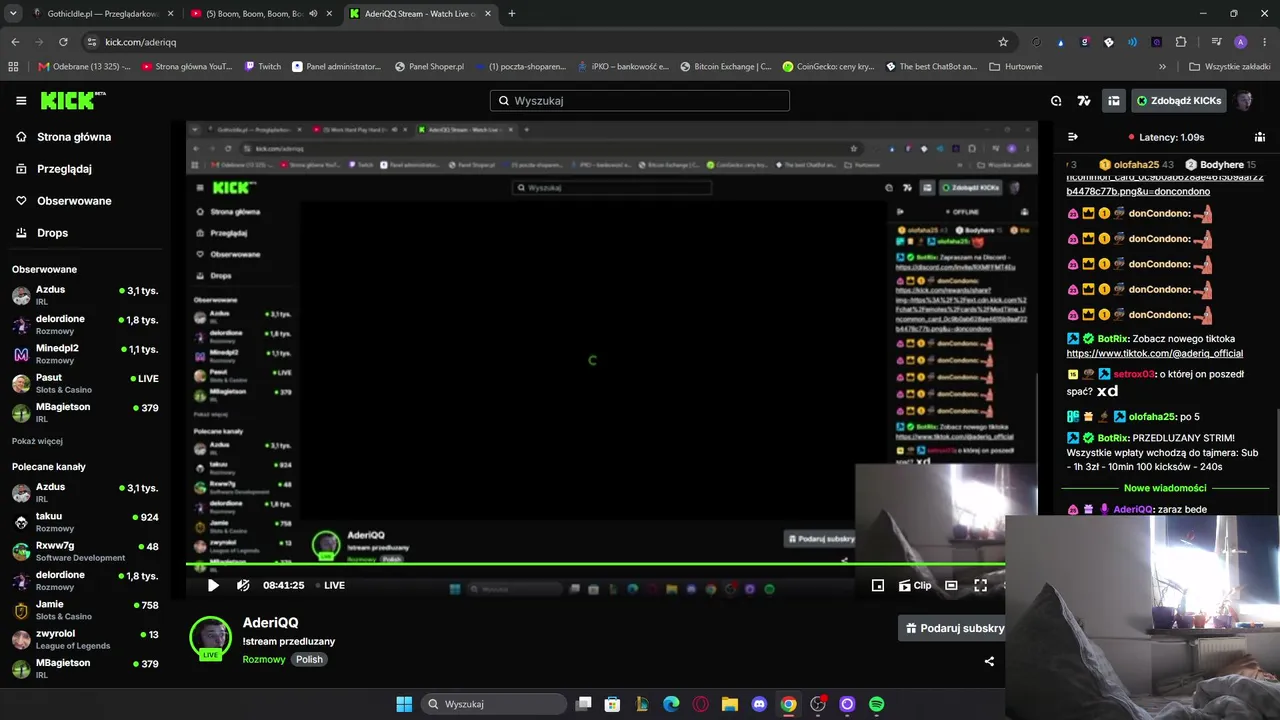
Task: Reload the page
Action: (63, 42)
